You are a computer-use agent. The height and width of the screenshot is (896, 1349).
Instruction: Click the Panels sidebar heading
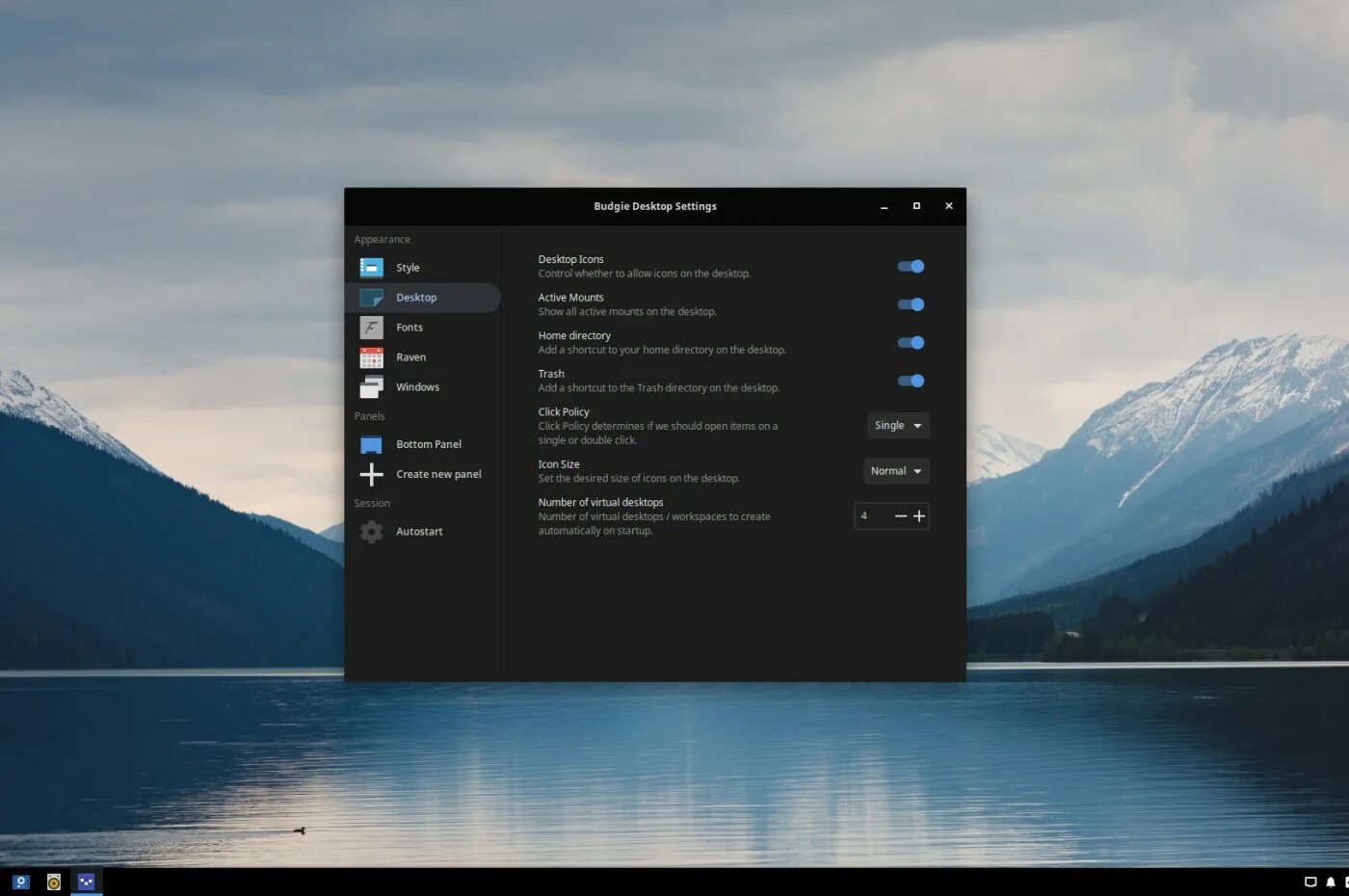tap(369, 416)
